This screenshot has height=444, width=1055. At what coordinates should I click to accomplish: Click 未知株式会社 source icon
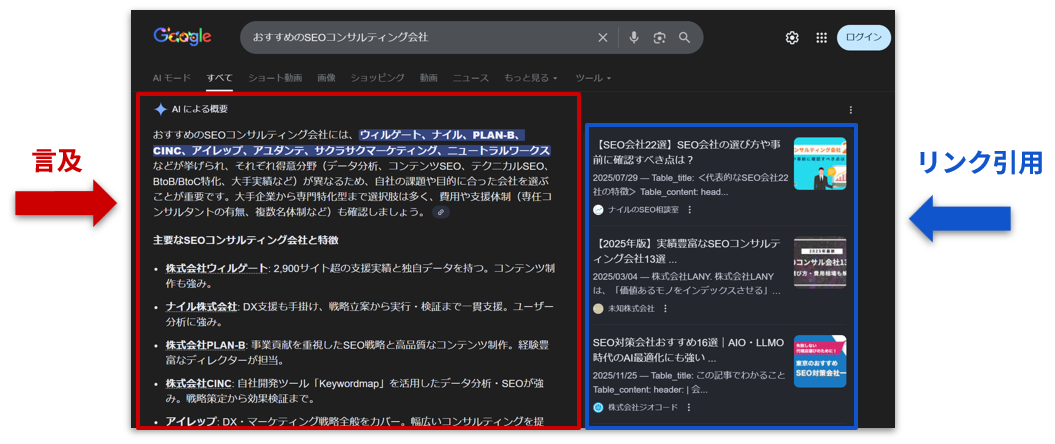(598, 308)
